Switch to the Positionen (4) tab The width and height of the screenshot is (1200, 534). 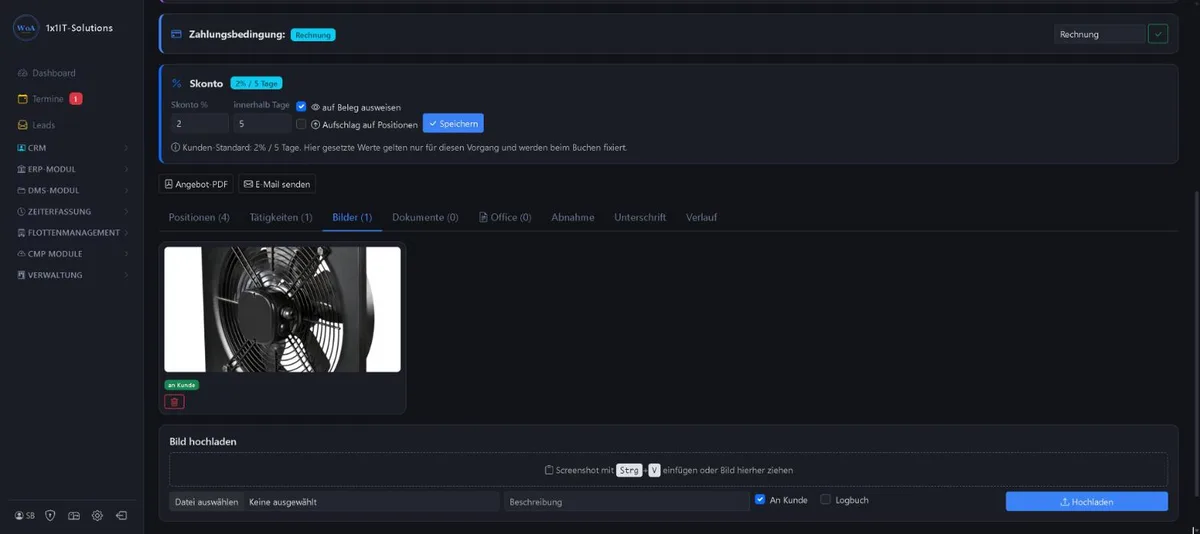(x=199, y=217)
